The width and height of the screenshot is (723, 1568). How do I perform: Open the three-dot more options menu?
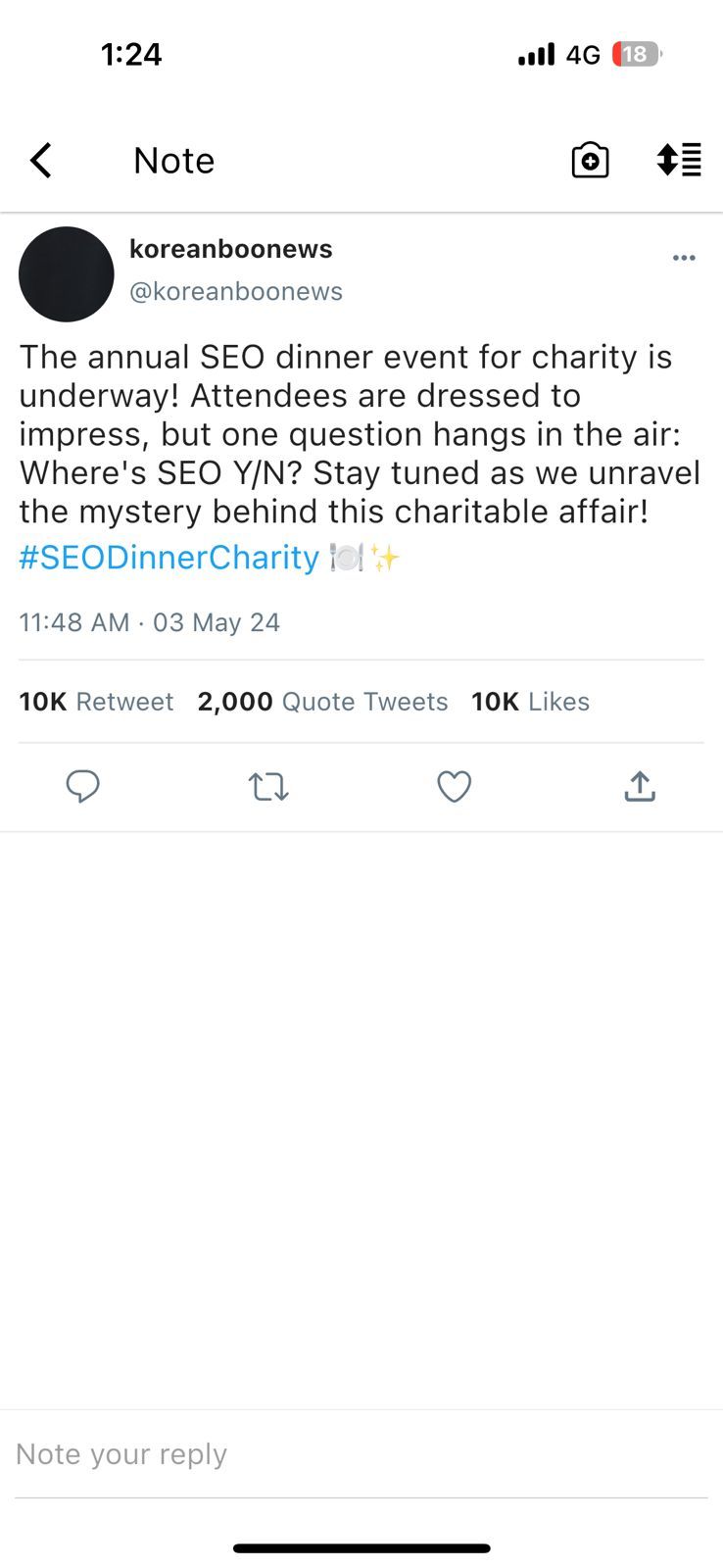click(x=684, y=258)
